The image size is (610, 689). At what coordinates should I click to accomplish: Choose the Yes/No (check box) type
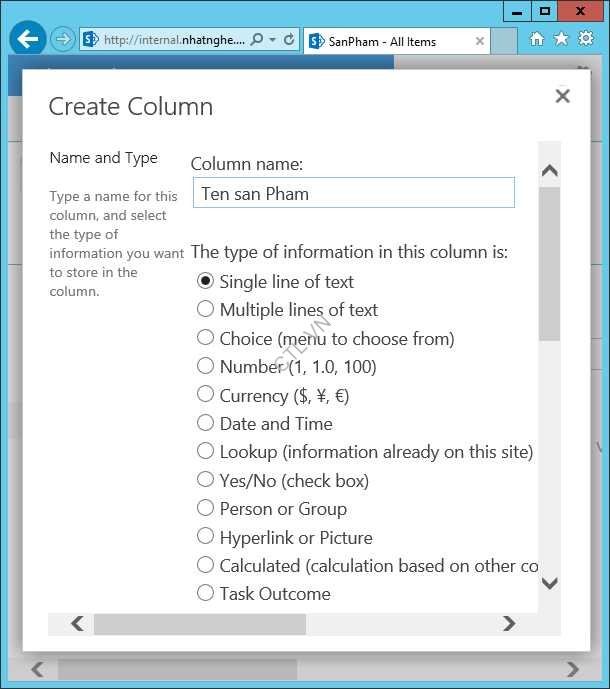205,480
